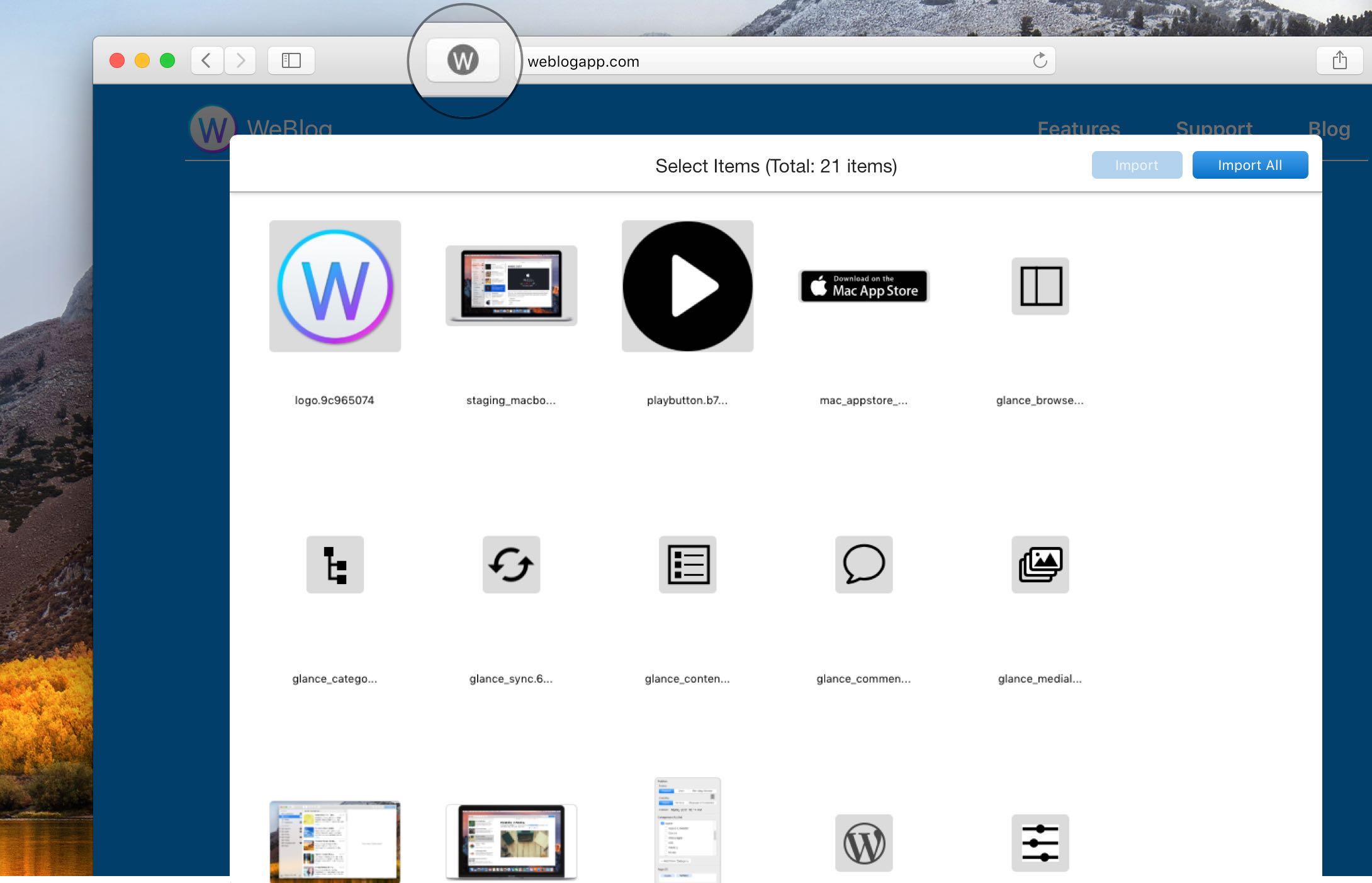Close the Safari window with the red button
The height and width of the screenshot is (883, 1372).
point(117,60)
